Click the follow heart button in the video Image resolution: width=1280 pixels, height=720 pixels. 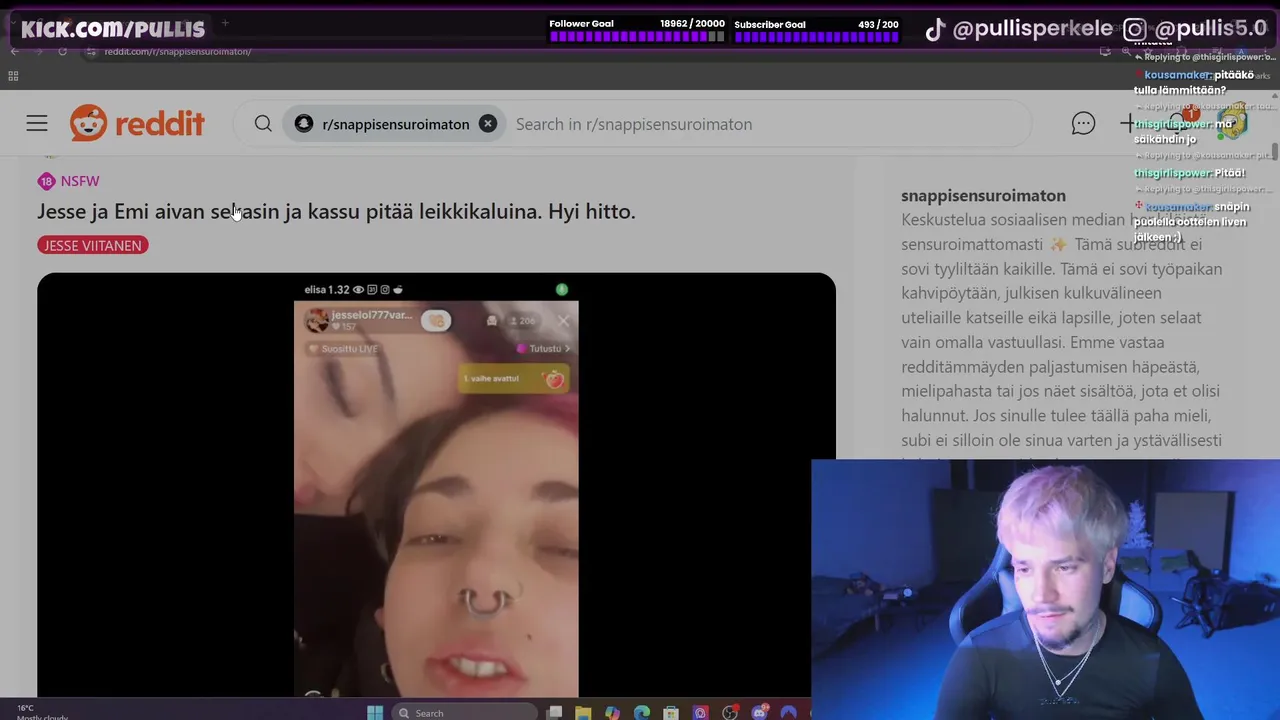coord(435,320)
